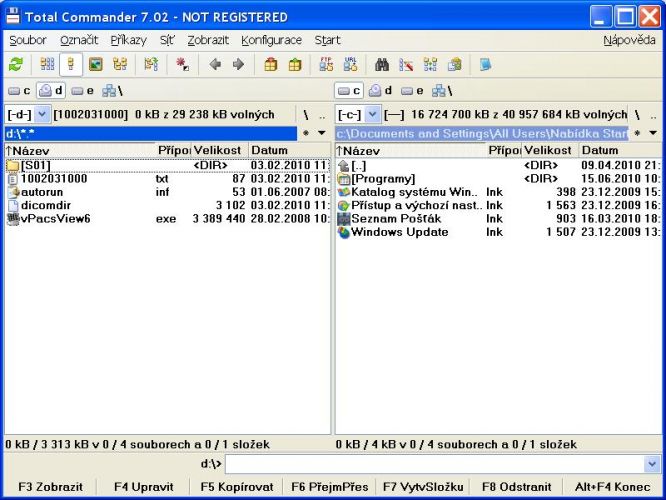Open the Zobrazit menu
The height and width of the screenshot is (500, 666).
click(208, 40)
